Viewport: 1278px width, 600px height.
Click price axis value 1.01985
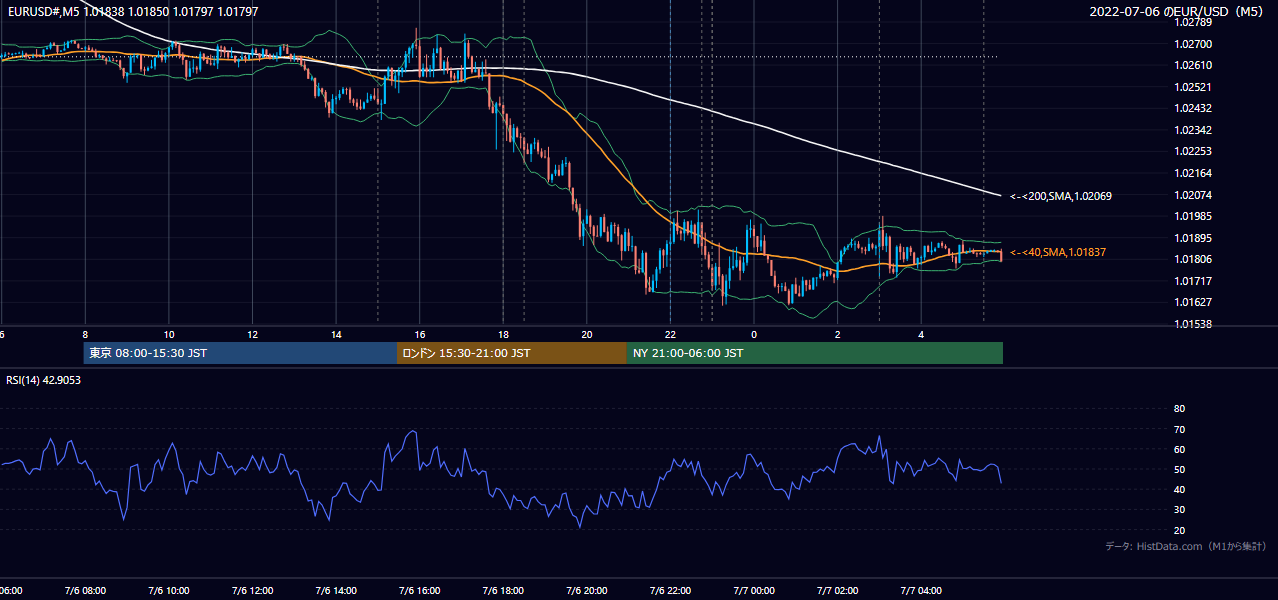point(1193,216)
